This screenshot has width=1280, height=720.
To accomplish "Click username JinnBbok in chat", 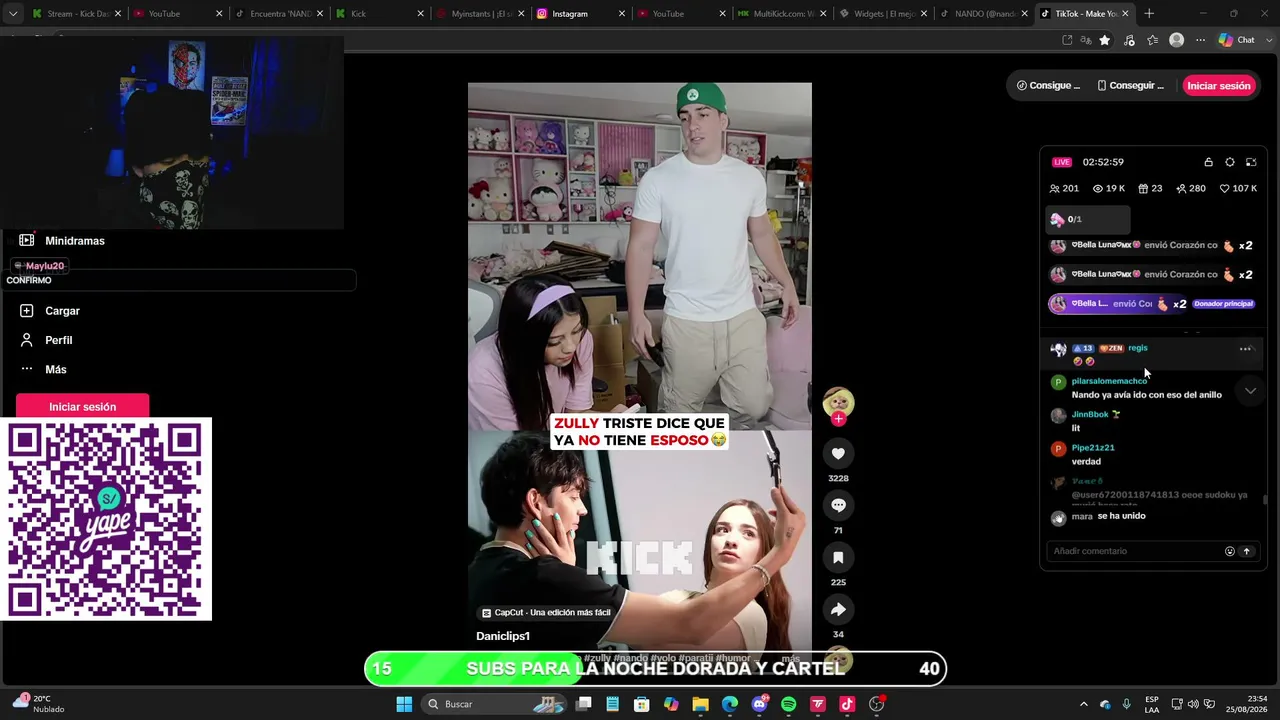I will pos(1090,414).
